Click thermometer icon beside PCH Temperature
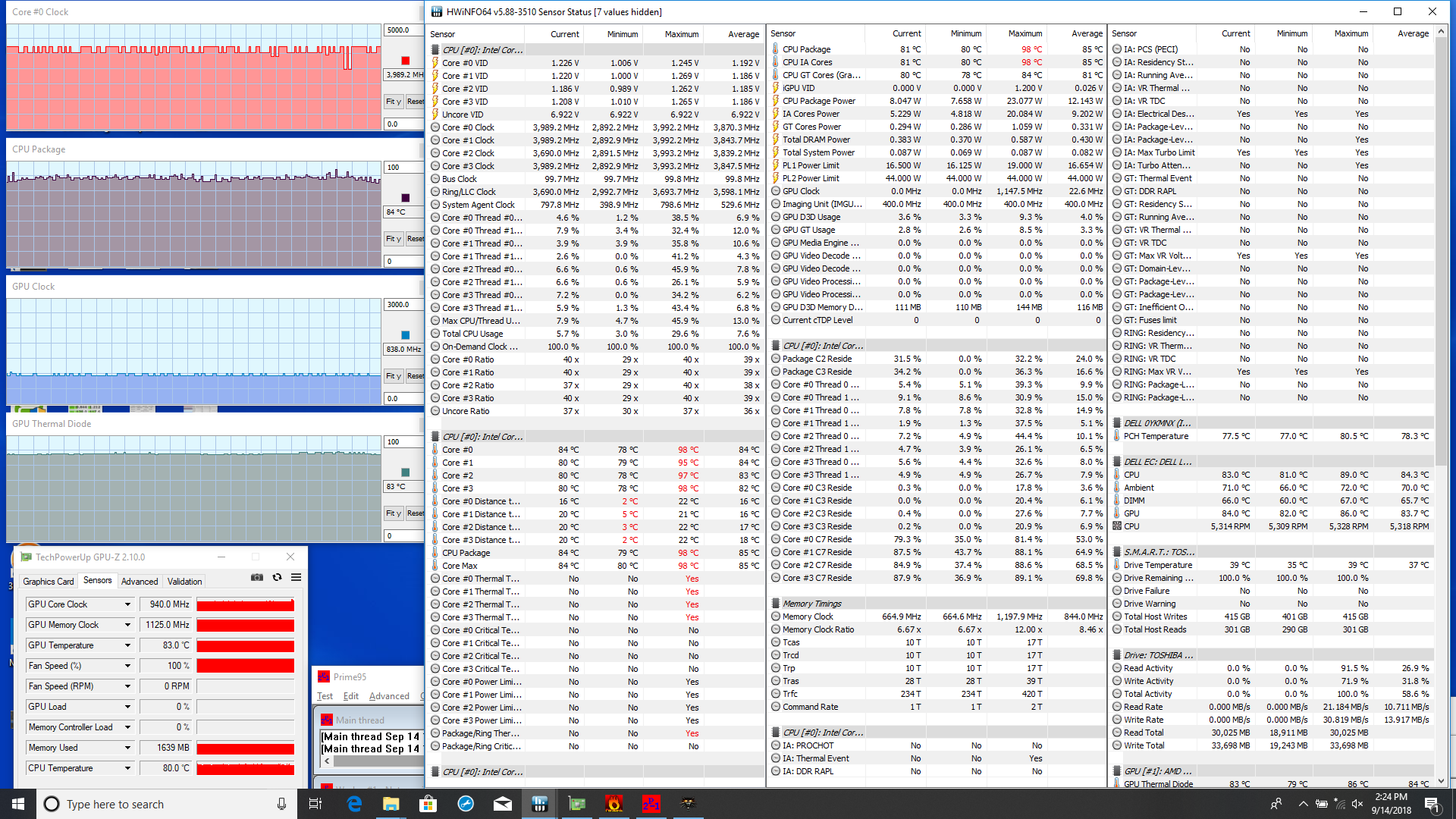1456x819 pixels. tap(1117, 436)
